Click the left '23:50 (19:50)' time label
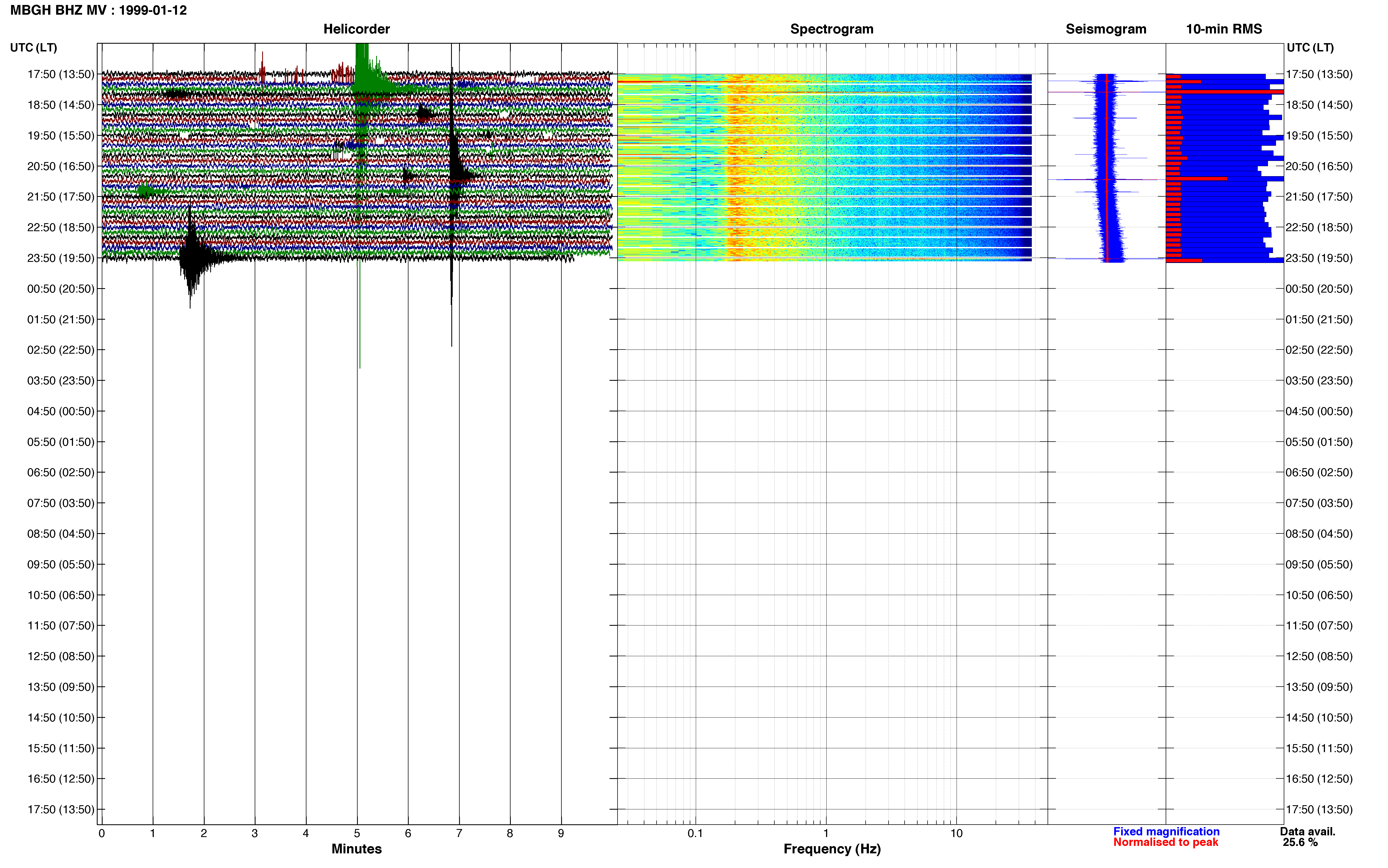 tap(61, 258)
